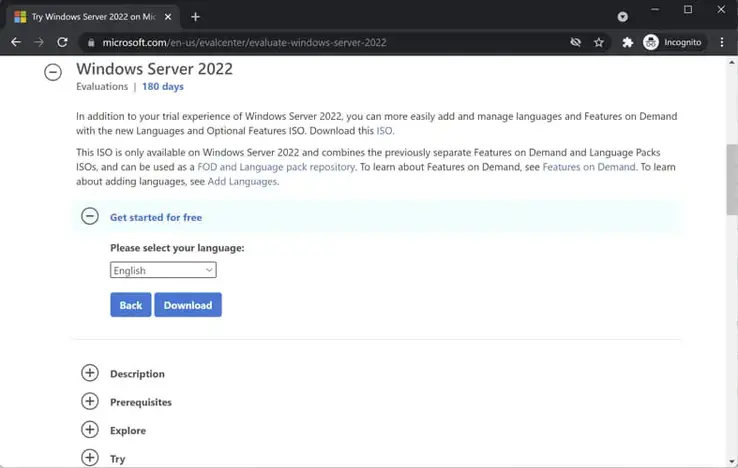Collapse the Windows Server 2022 section

pyautogui.click(x=53, y=72)
